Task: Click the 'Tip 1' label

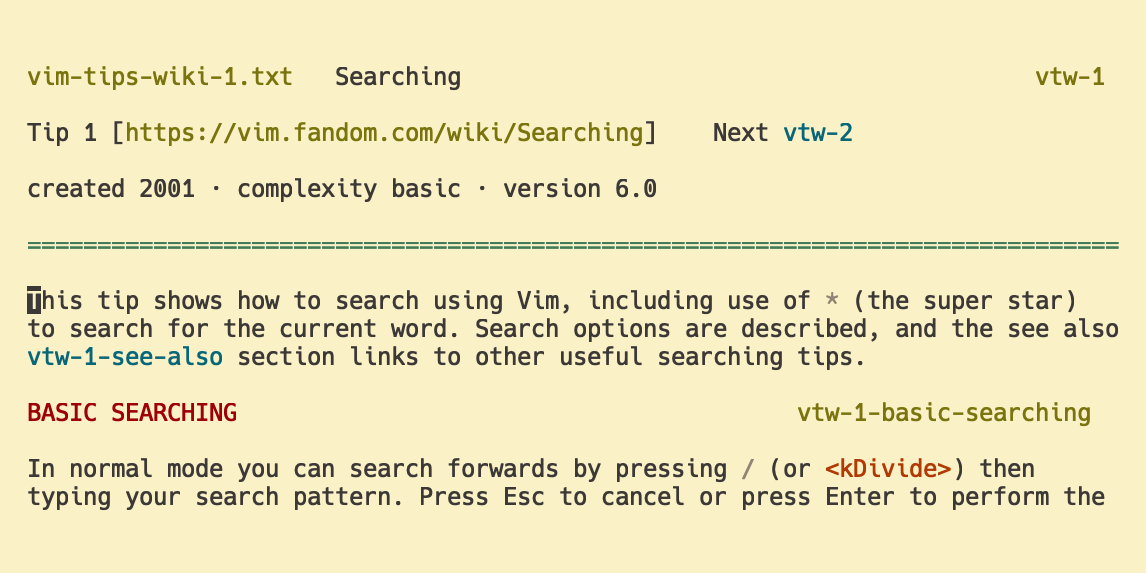Action: tap(62, 133)
